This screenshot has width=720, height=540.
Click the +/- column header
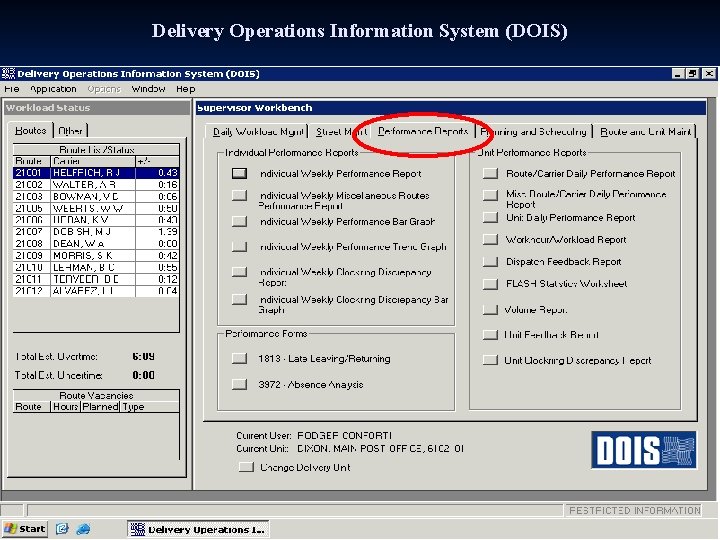click(158, 161)
